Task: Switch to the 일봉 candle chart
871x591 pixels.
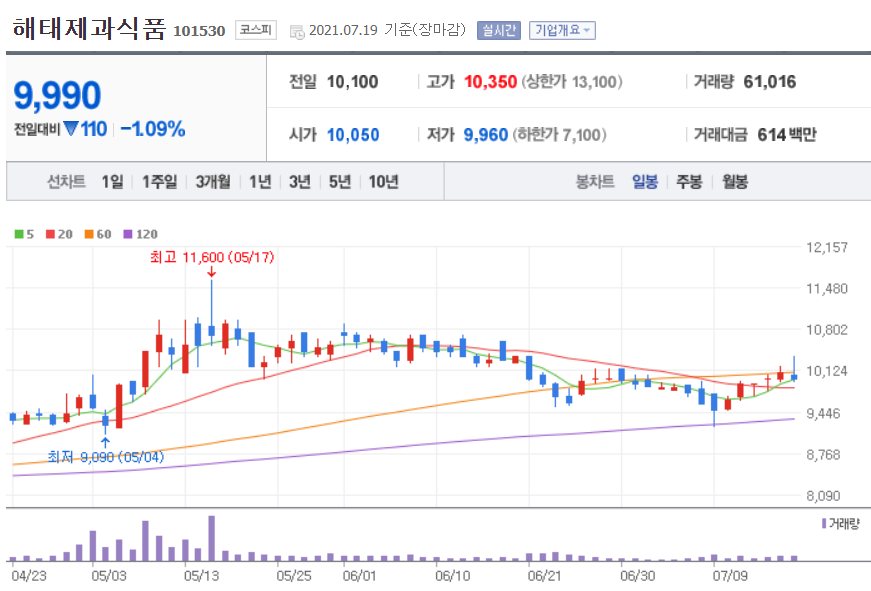Action: (645, 182)
